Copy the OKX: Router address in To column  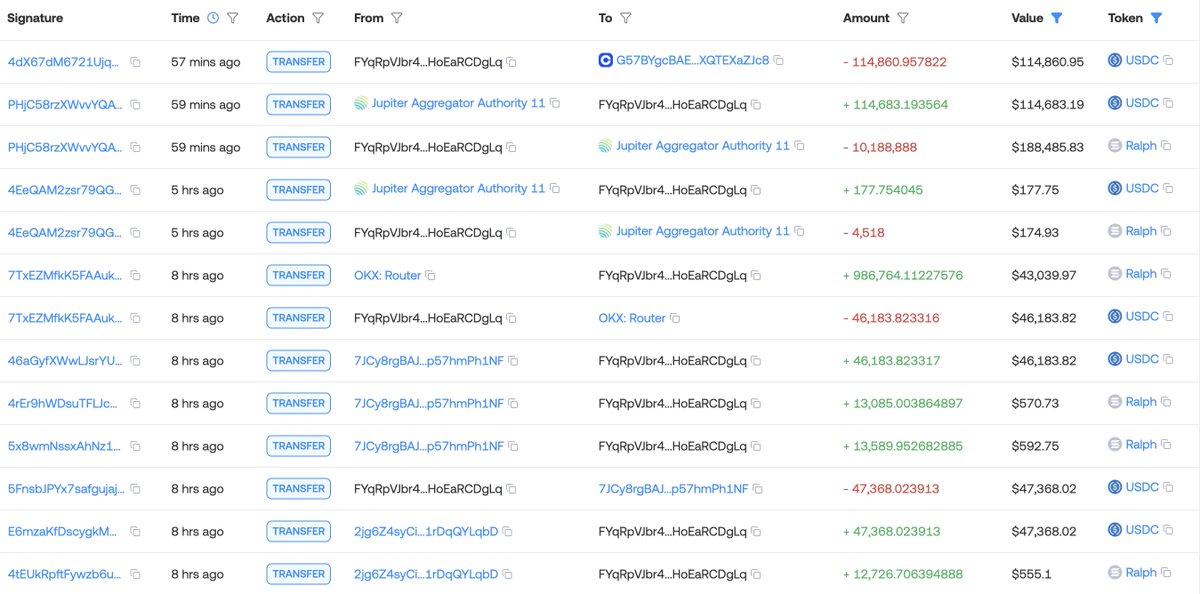(675, 319)
